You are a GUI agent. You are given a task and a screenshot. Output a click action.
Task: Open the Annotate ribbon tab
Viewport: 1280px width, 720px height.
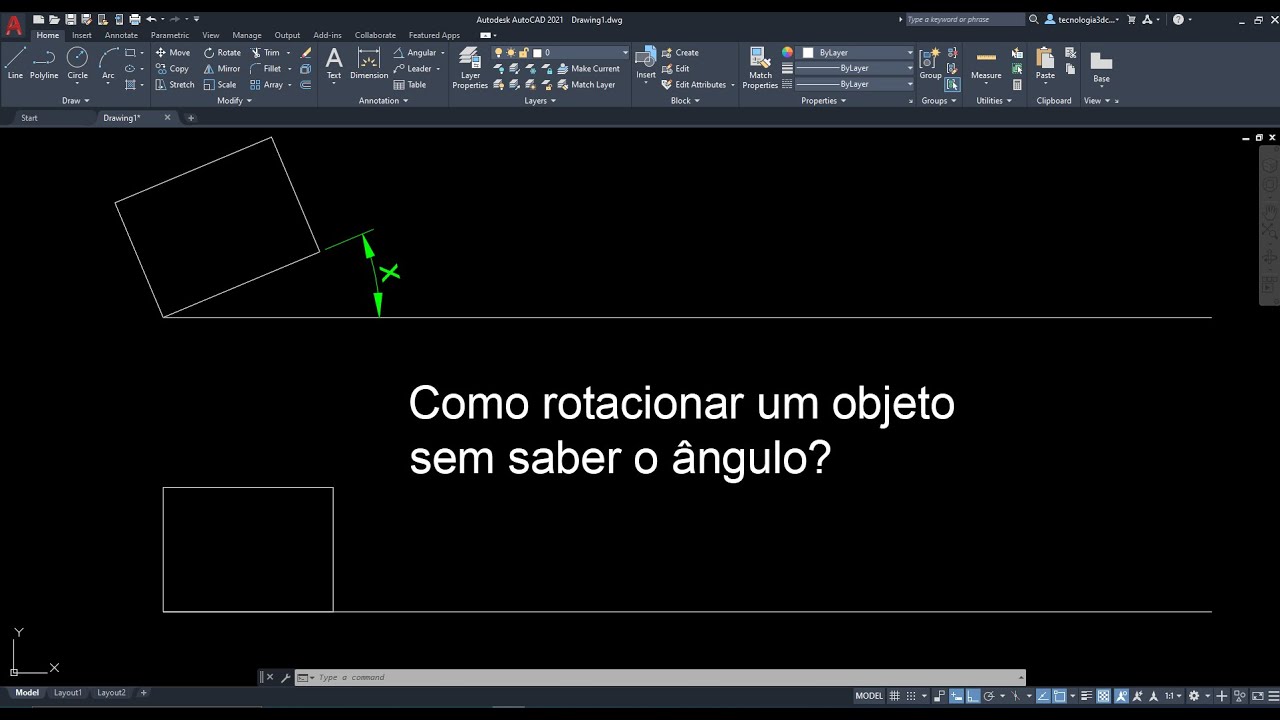(x=121, y=35)
